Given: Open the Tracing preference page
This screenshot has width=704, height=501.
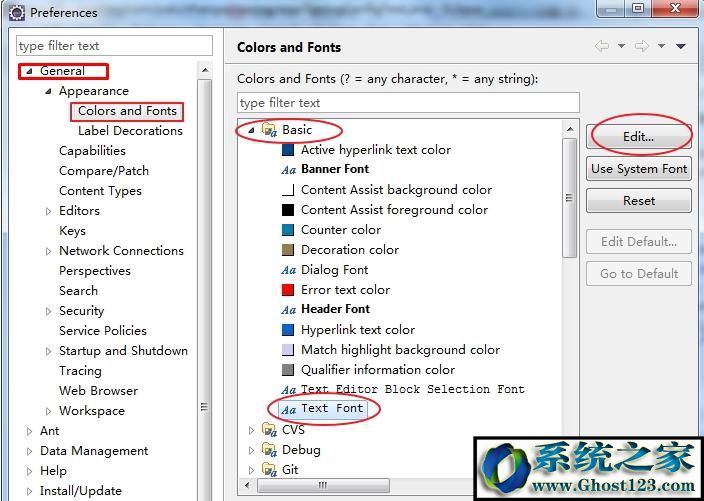Looking at the screenshot, I should (x=80, y=371).
